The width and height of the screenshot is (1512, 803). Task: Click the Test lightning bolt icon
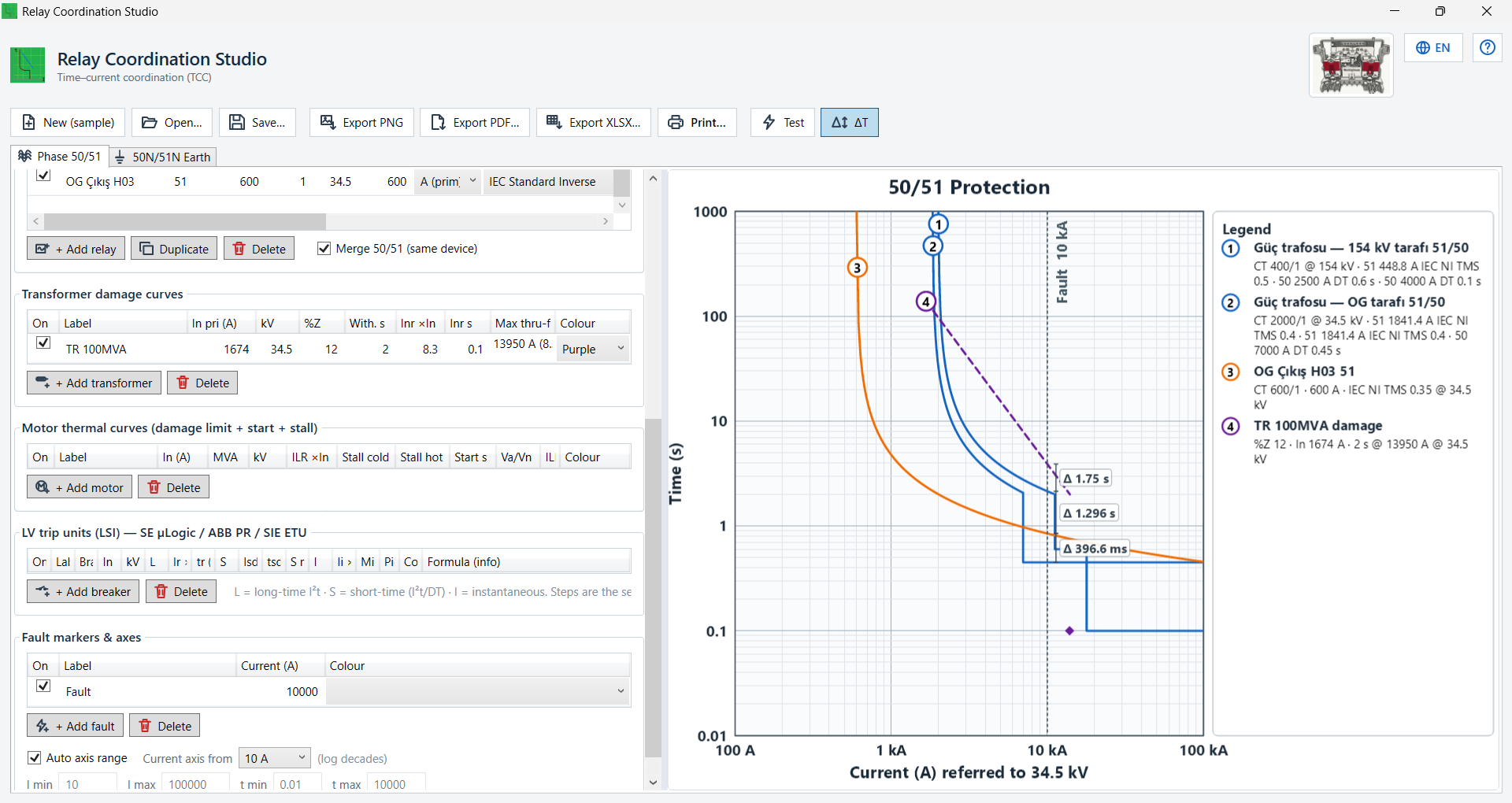769,123
